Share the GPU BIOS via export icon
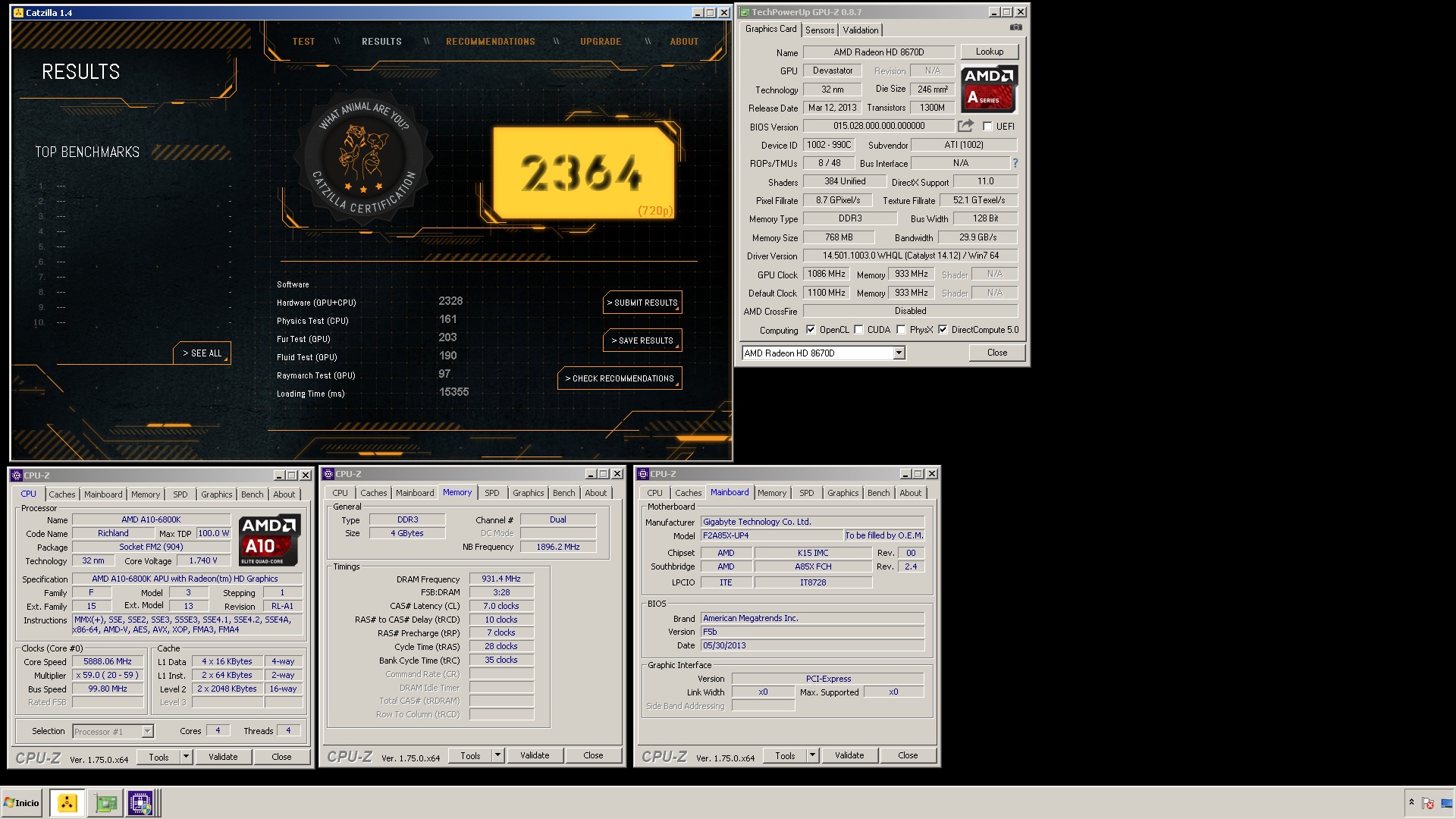This screenshot has width=1456, height=819. pyautogui.click(x=965, y=126)
